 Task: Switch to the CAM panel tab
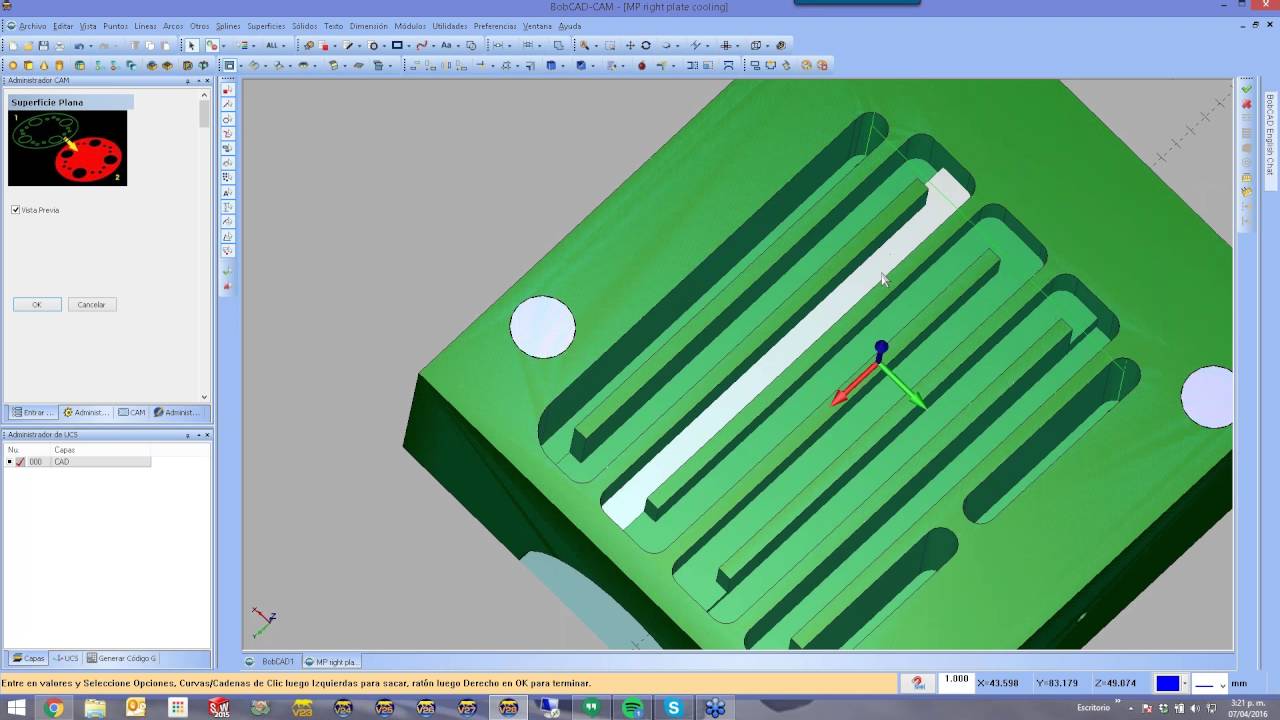coord(131,412)
